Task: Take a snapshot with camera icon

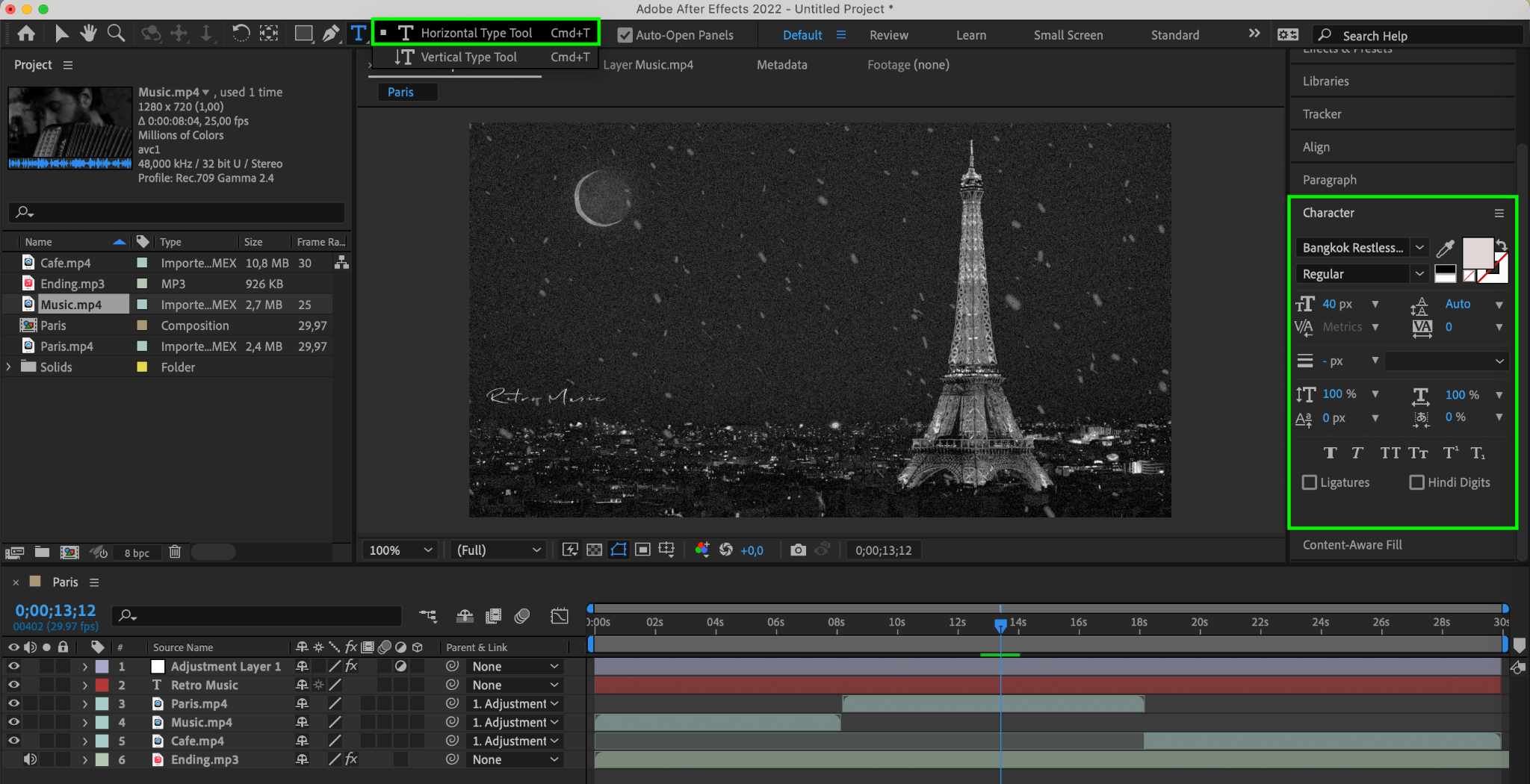Action: pyautogui.click(x=798, y=550)
